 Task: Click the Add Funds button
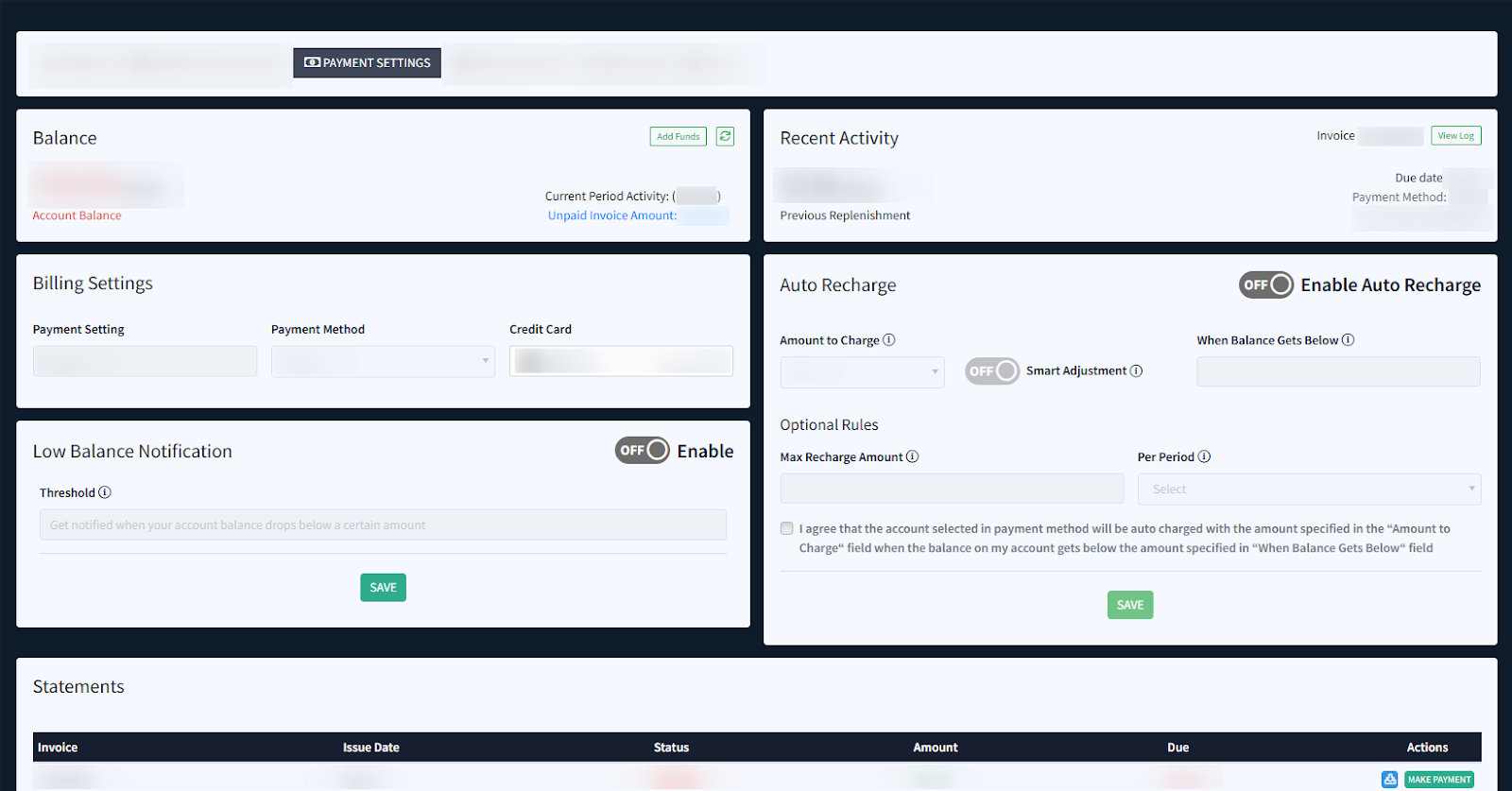[678, 136]
